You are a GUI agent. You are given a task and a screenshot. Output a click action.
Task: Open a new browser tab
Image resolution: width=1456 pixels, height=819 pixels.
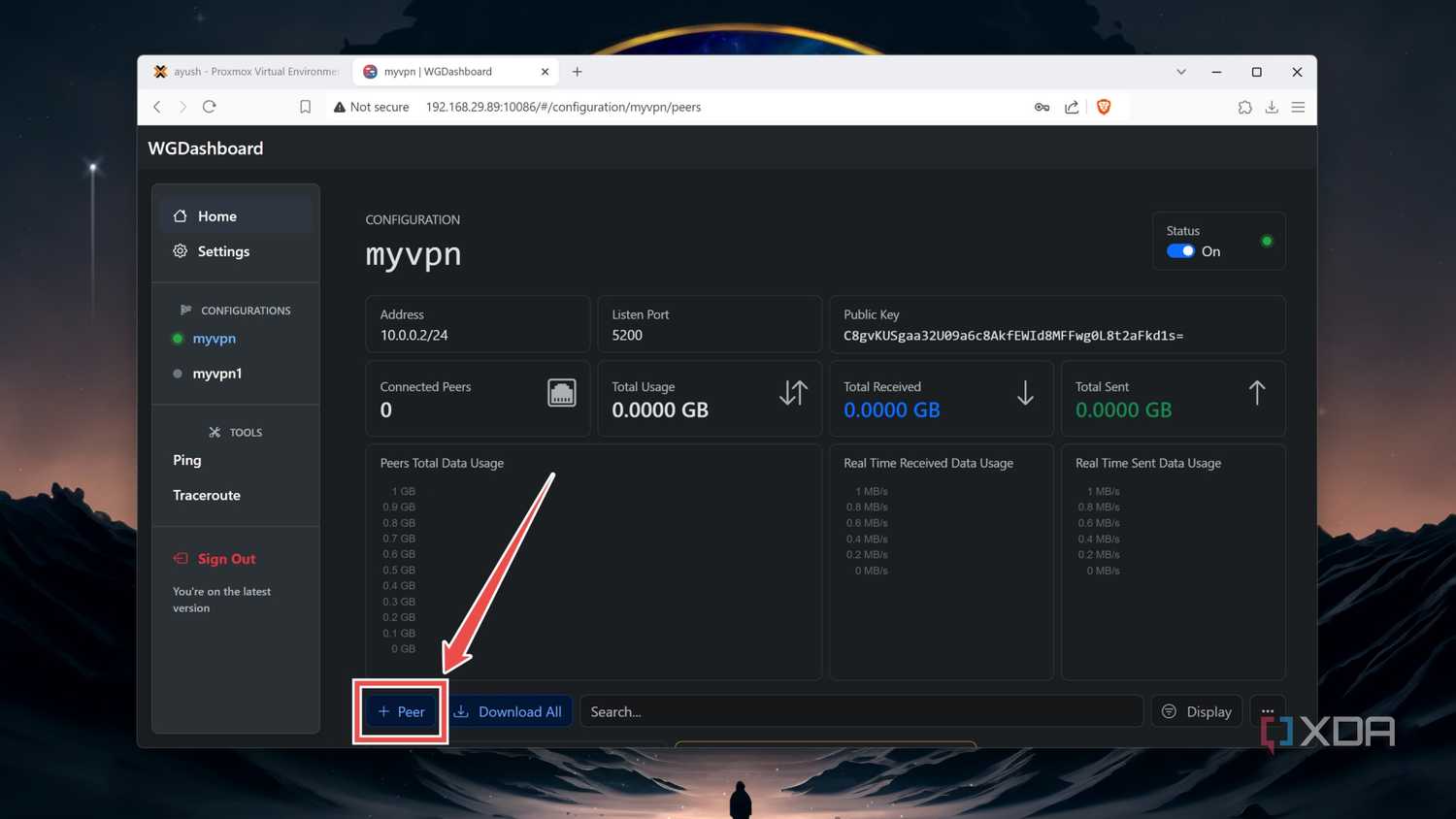577,72
